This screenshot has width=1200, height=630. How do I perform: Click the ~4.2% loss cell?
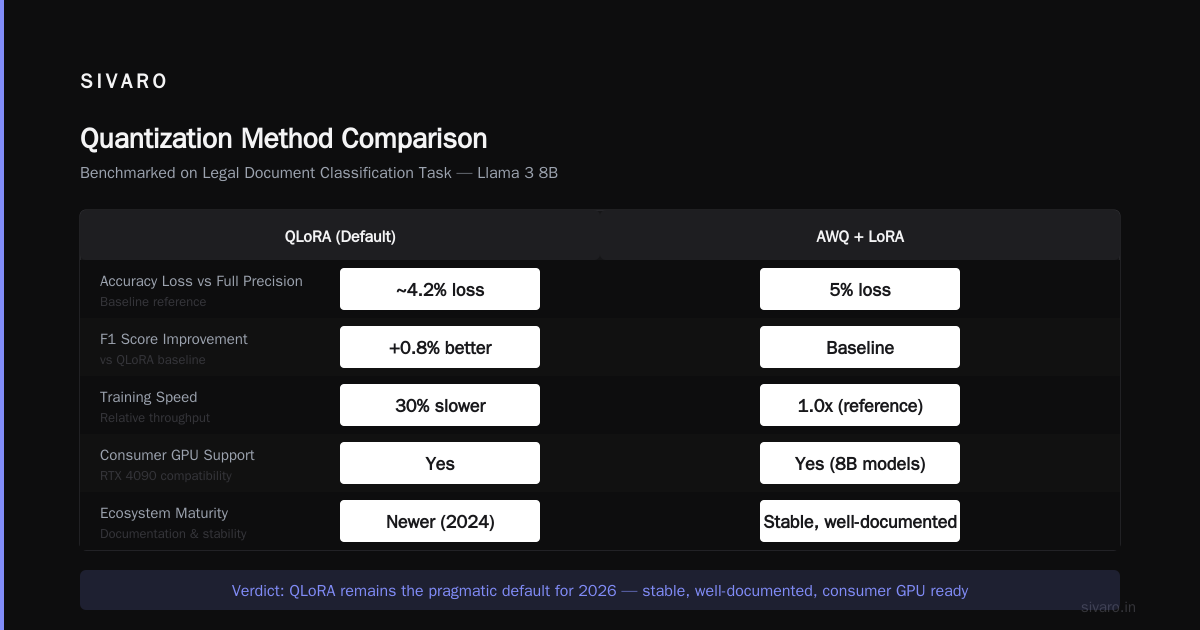click(440, 290)
